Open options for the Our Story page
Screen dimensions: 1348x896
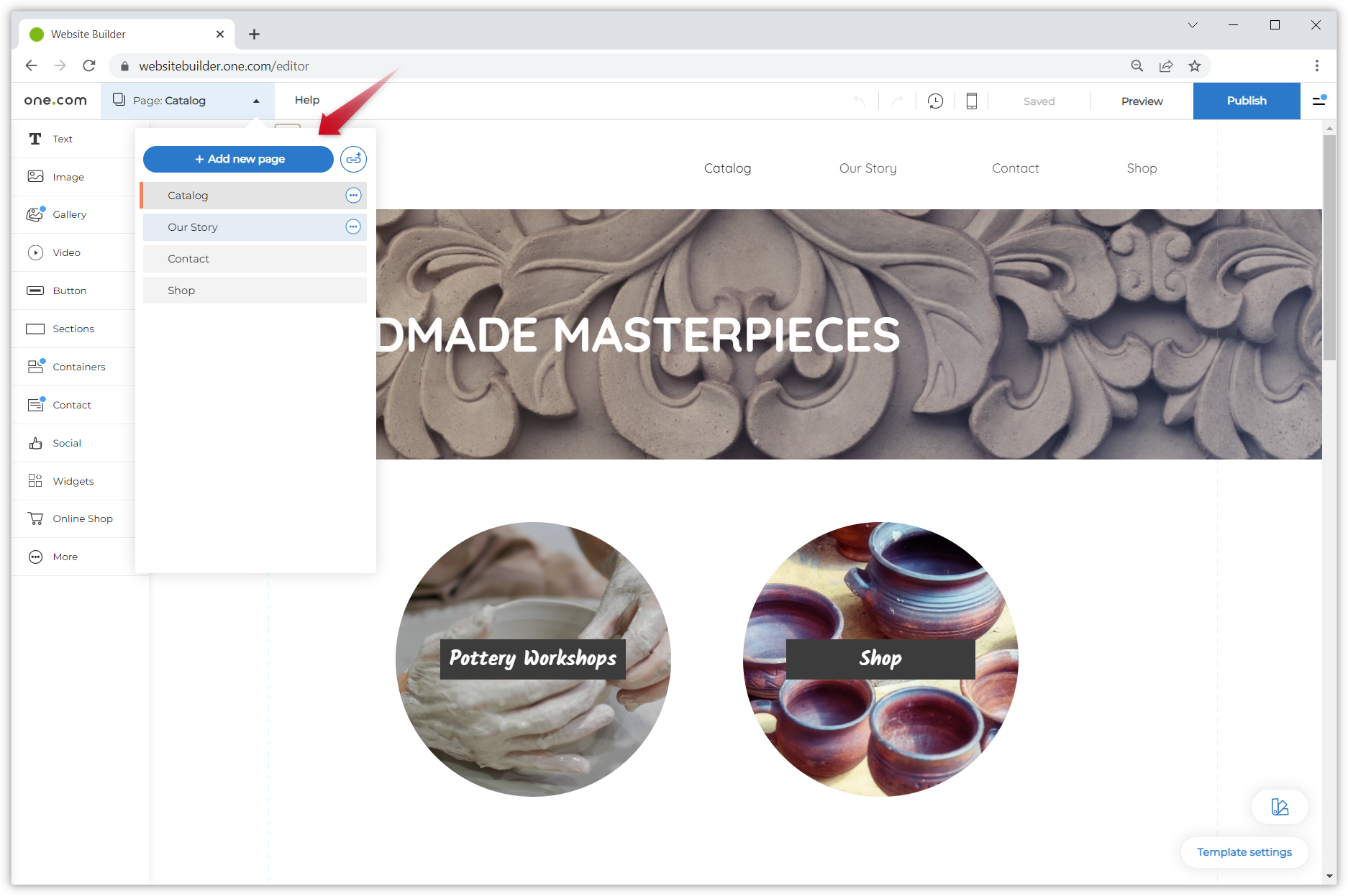point(353,227)
